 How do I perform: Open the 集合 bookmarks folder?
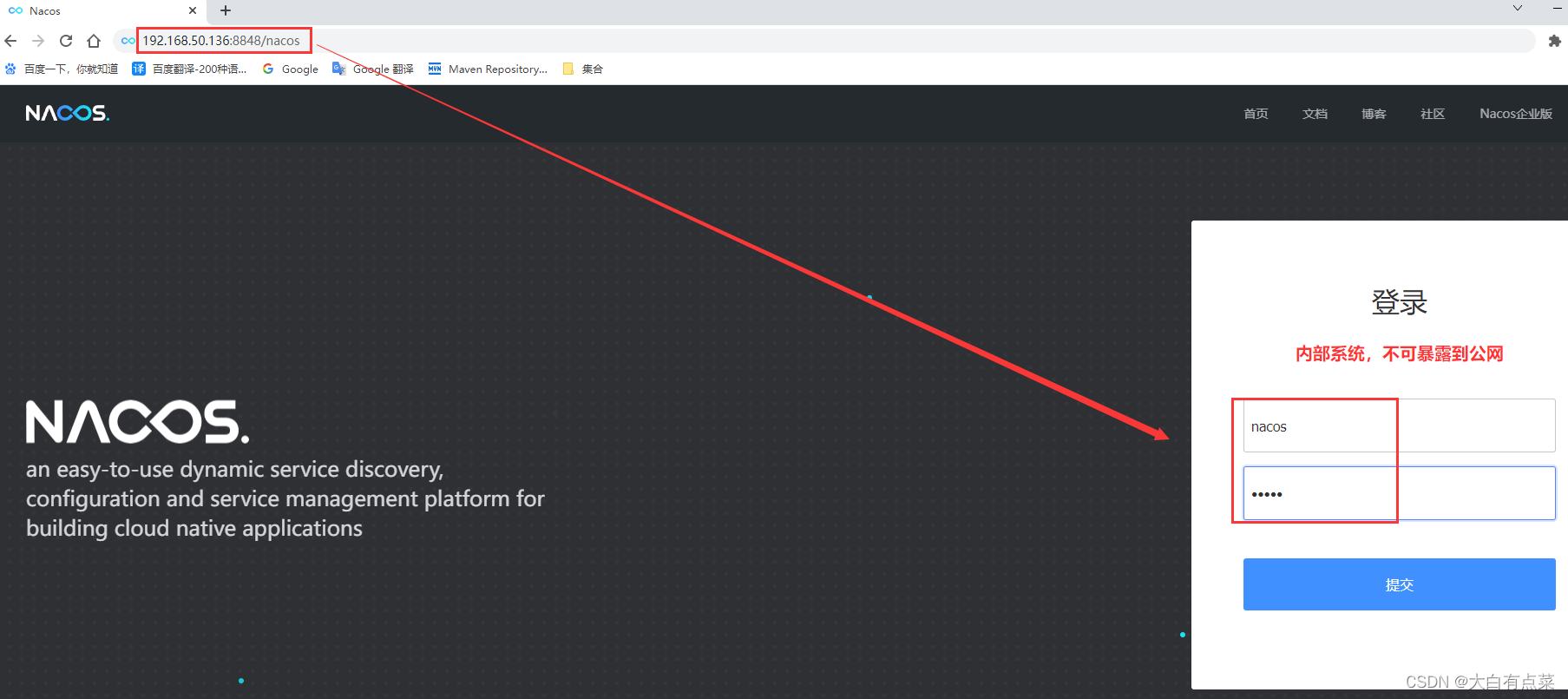coord(583,69)
